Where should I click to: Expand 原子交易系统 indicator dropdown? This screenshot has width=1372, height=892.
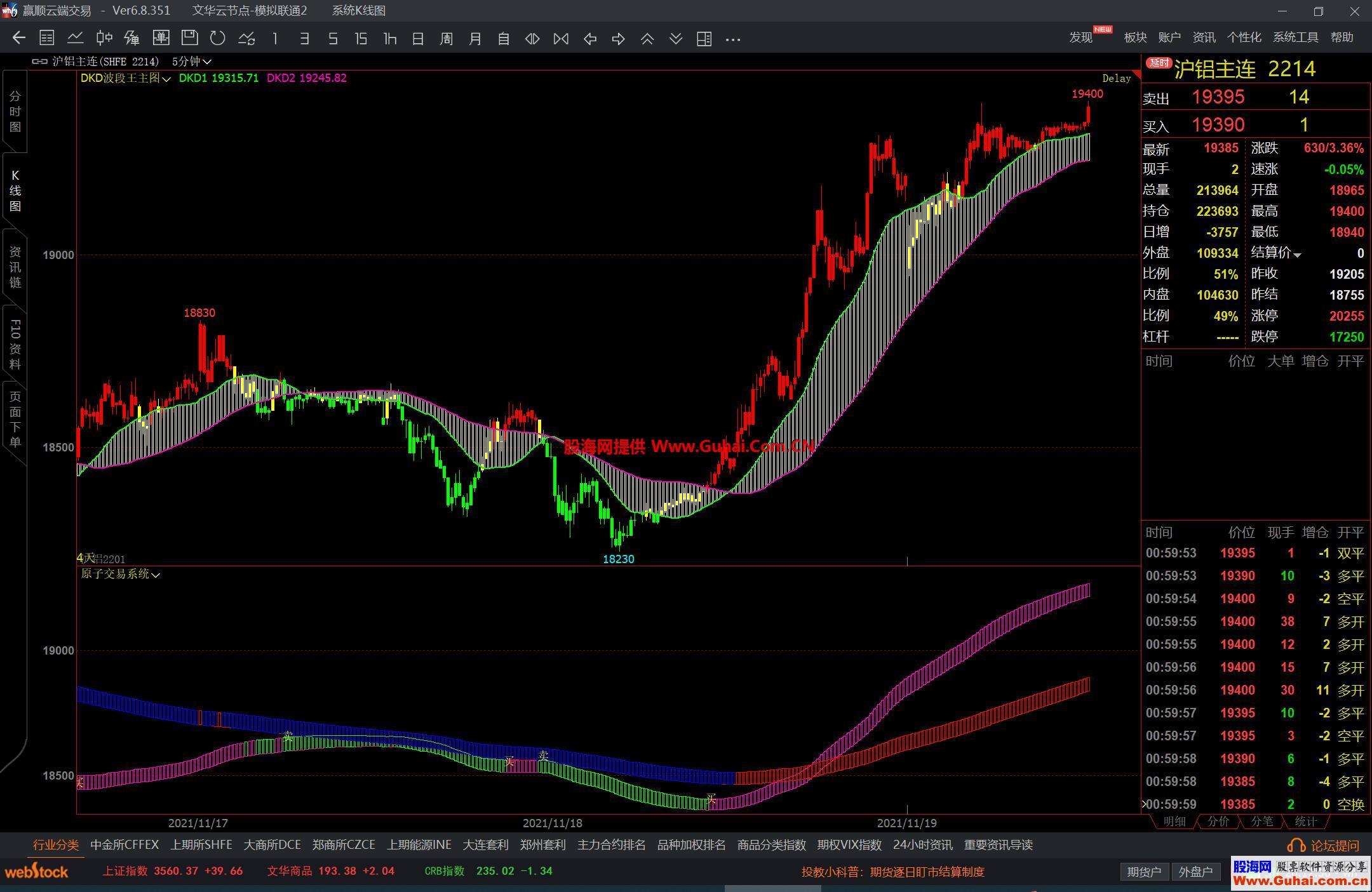pos(156,575)
